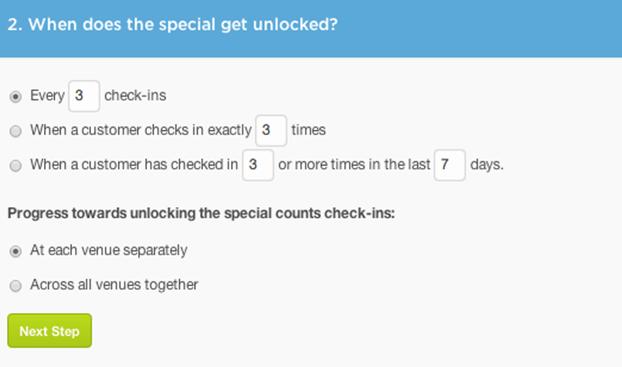Focus the number field after "Every"
Image resolution: width=622 pixels, height=367 pixels.
tap(84, 96)
